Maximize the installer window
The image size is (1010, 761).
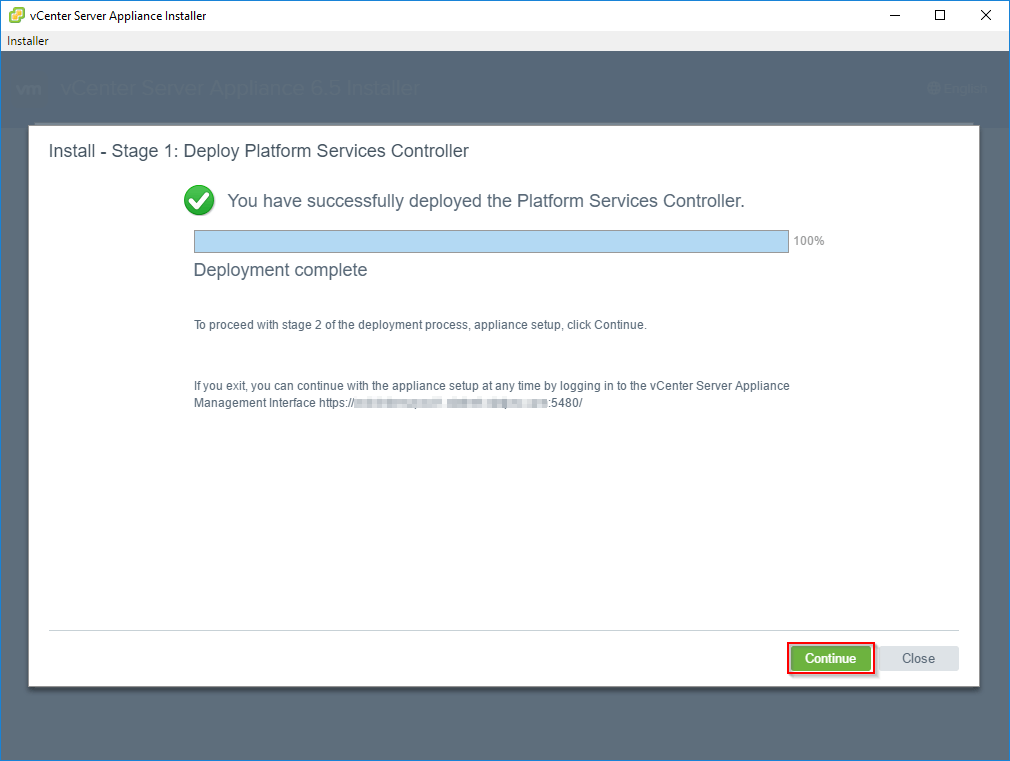(x=939, y=15)
